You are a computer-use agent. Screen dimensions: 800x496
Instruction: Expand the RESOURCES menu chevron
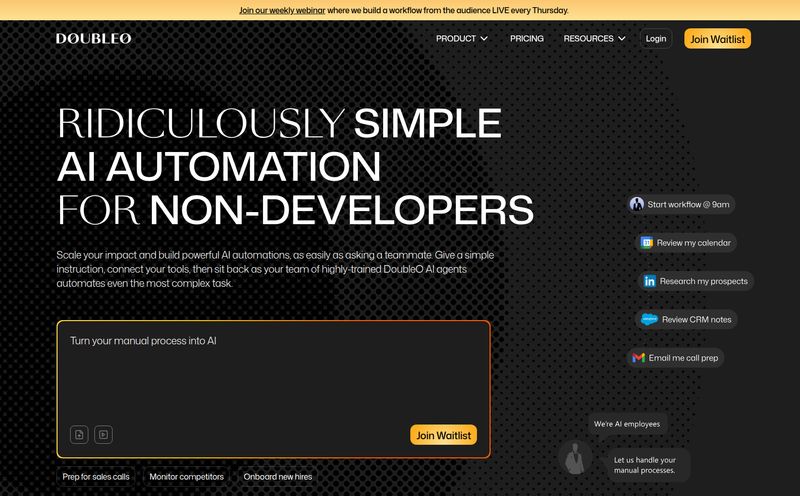pyautogui.click(x=621, y=39)
